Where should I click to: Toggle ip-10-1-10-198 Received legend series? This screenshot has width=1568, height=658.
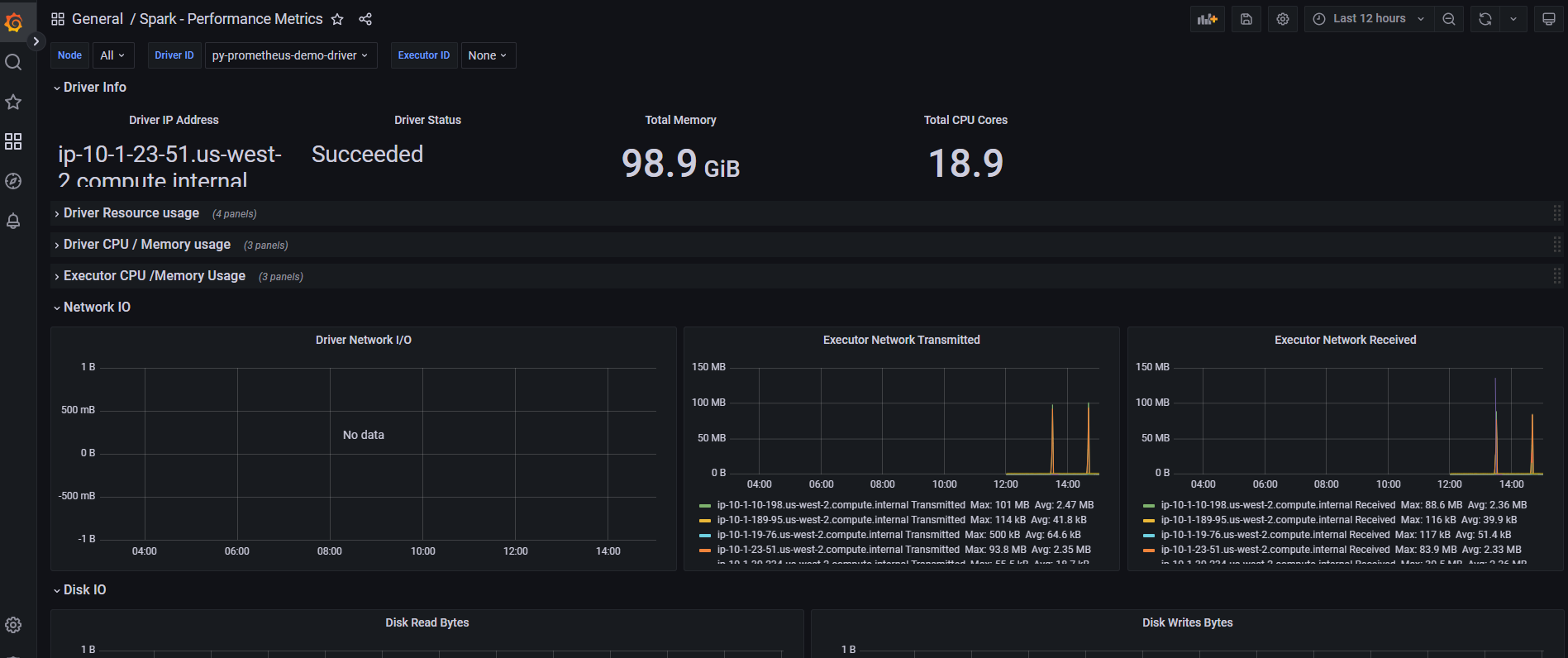(1278, 505)
